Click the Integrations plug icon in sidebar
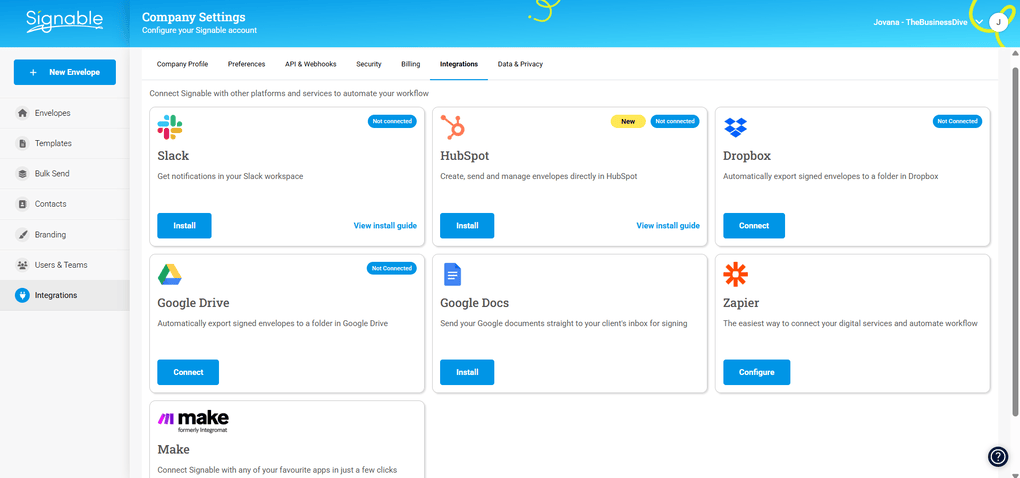Image resolution: width=1020 pixels, height=478 pixels. pos(22,295)
